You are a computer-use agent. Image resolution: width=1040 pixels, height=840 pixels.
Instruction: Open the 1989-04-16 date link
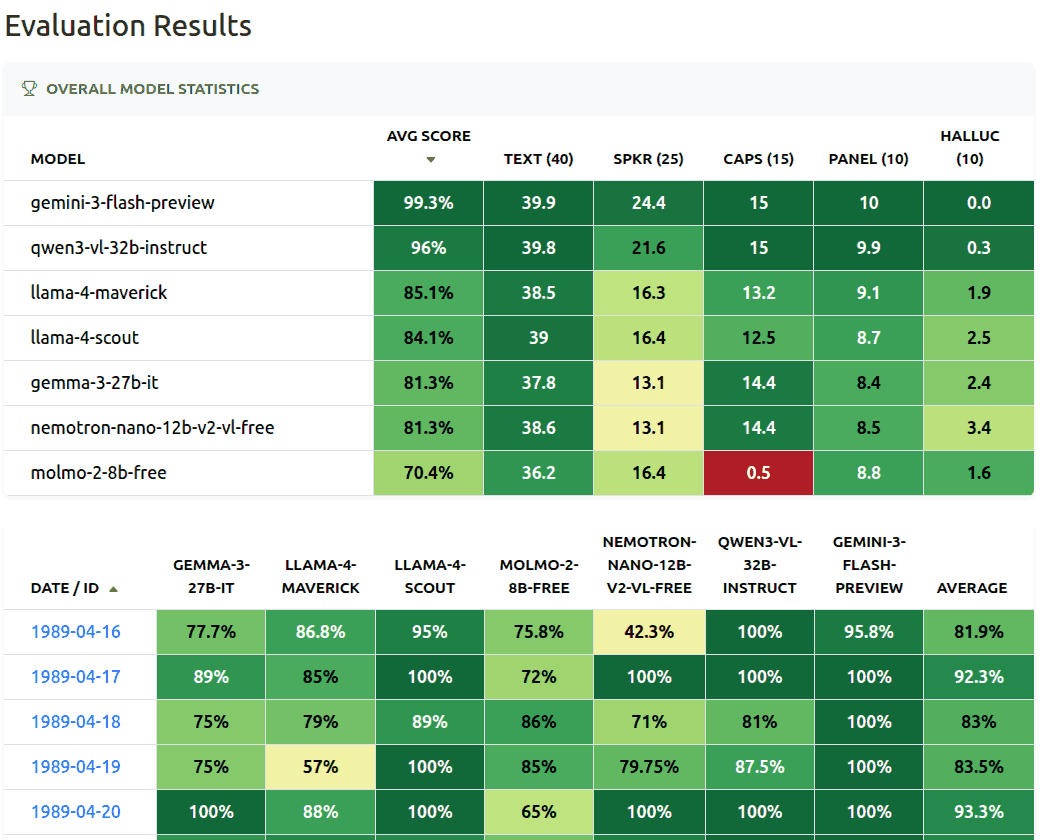pyautogui.click(x=76, y=632)
